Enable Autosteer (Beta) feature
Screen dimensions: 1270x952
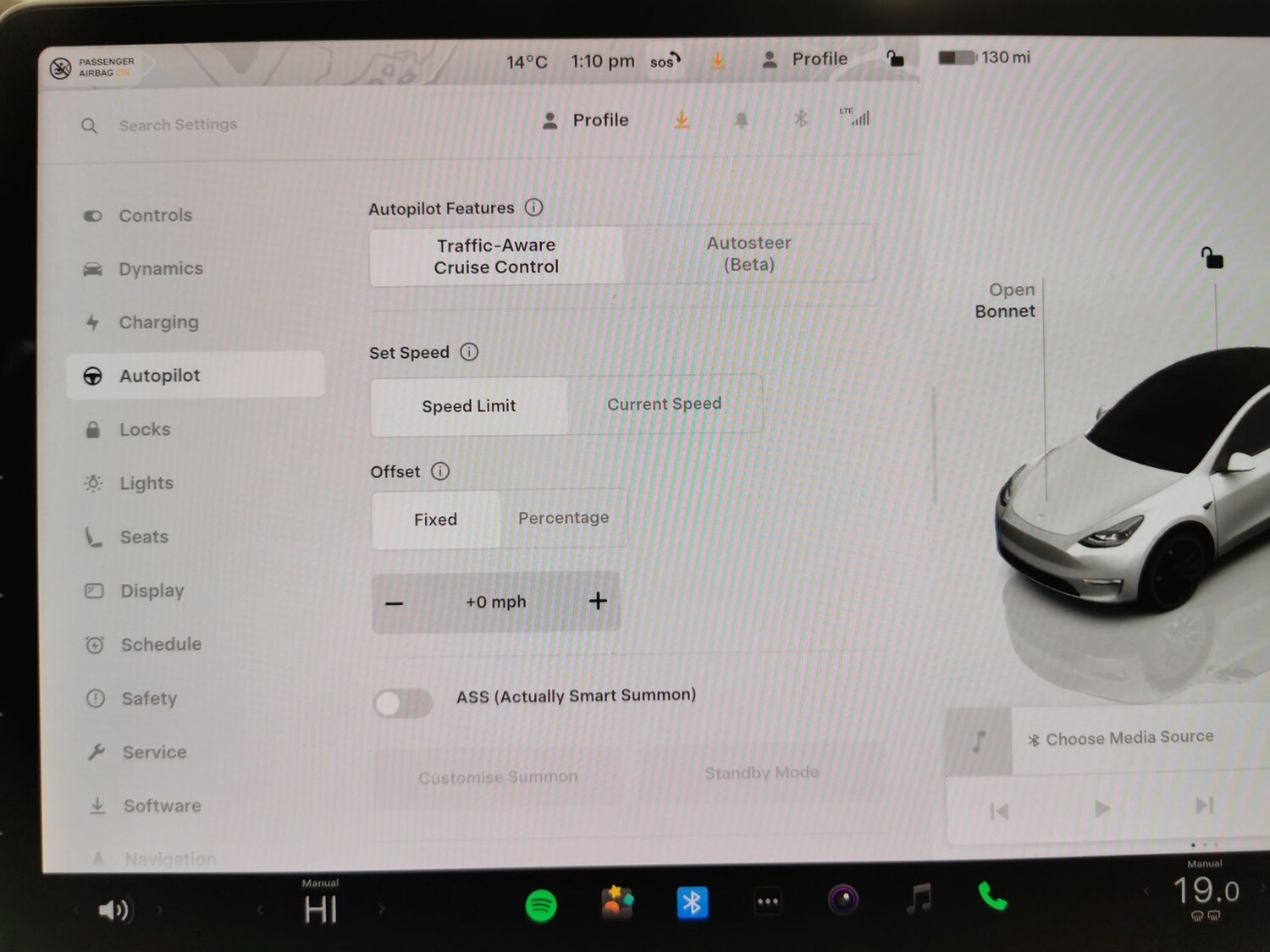tap(748, 254)
